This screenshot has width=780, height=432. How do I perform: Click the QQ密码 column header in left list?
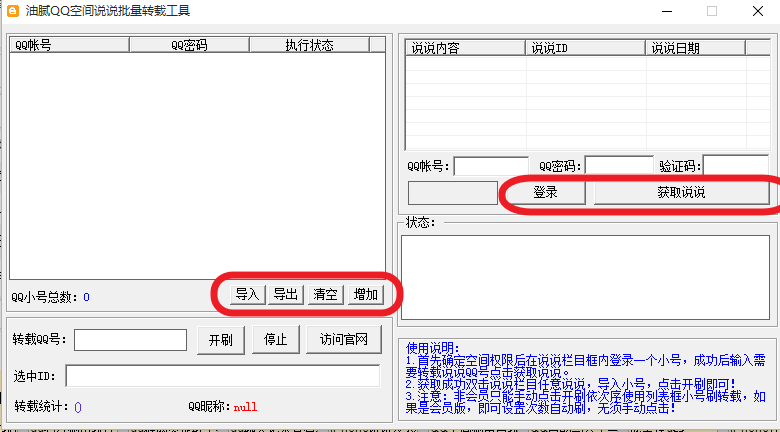[x=190, y=45]
